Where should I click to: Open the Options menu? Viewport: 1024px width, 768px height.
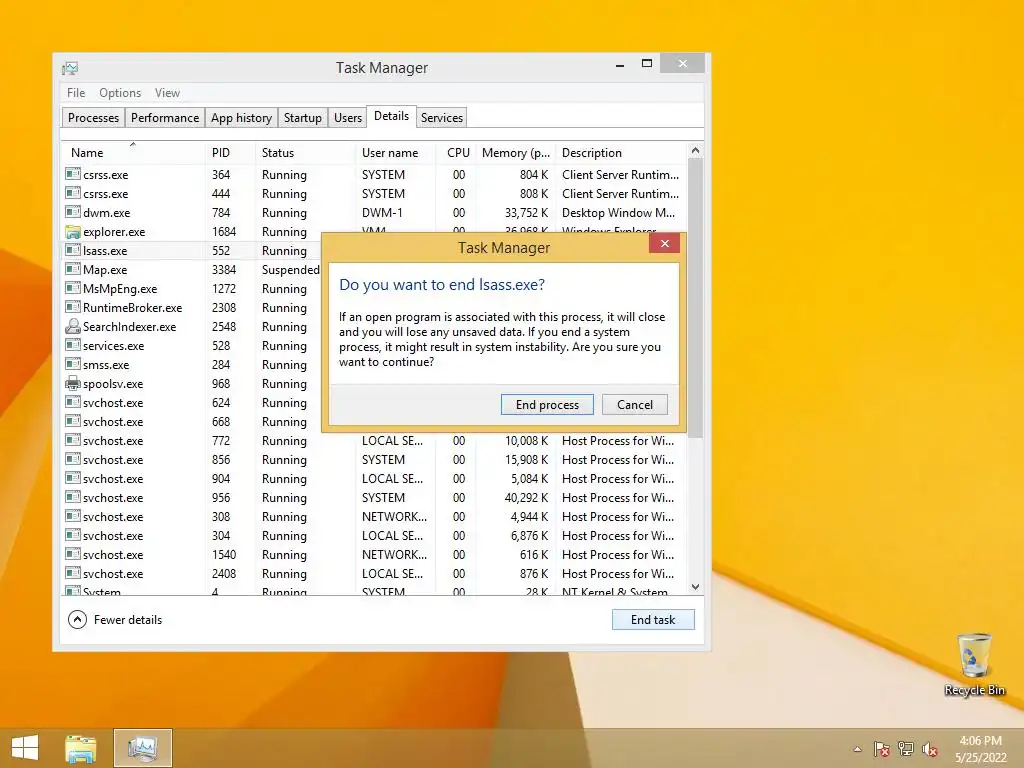120,93
